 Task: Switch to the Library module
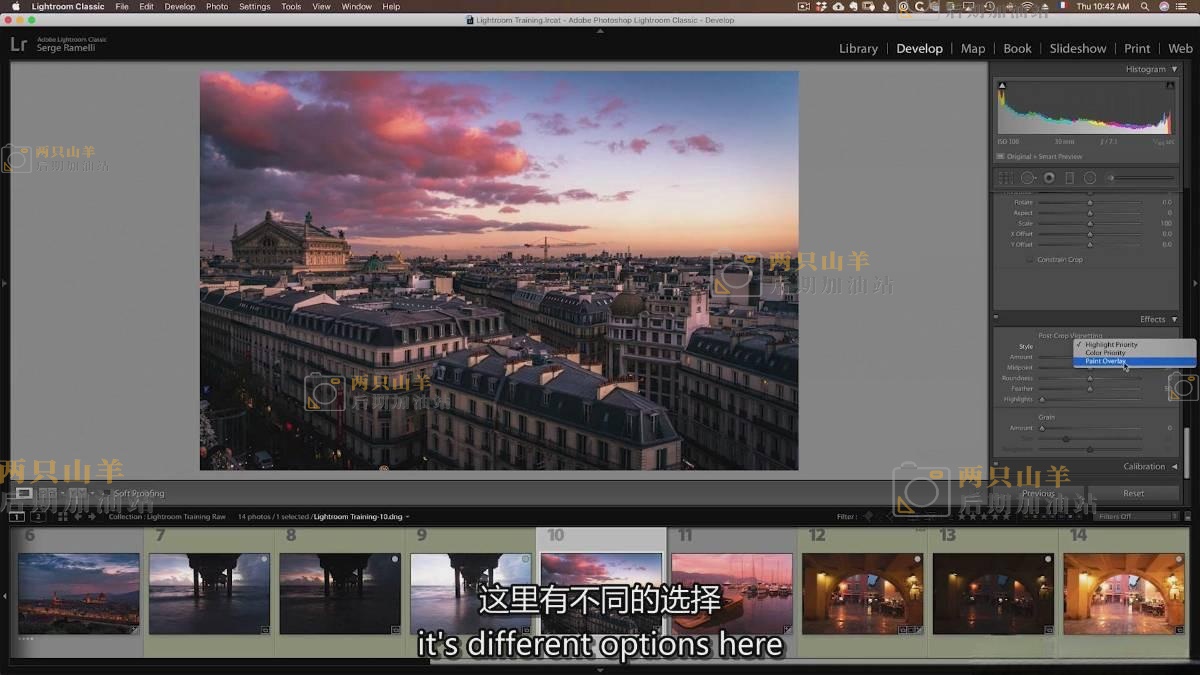point(858,48)
